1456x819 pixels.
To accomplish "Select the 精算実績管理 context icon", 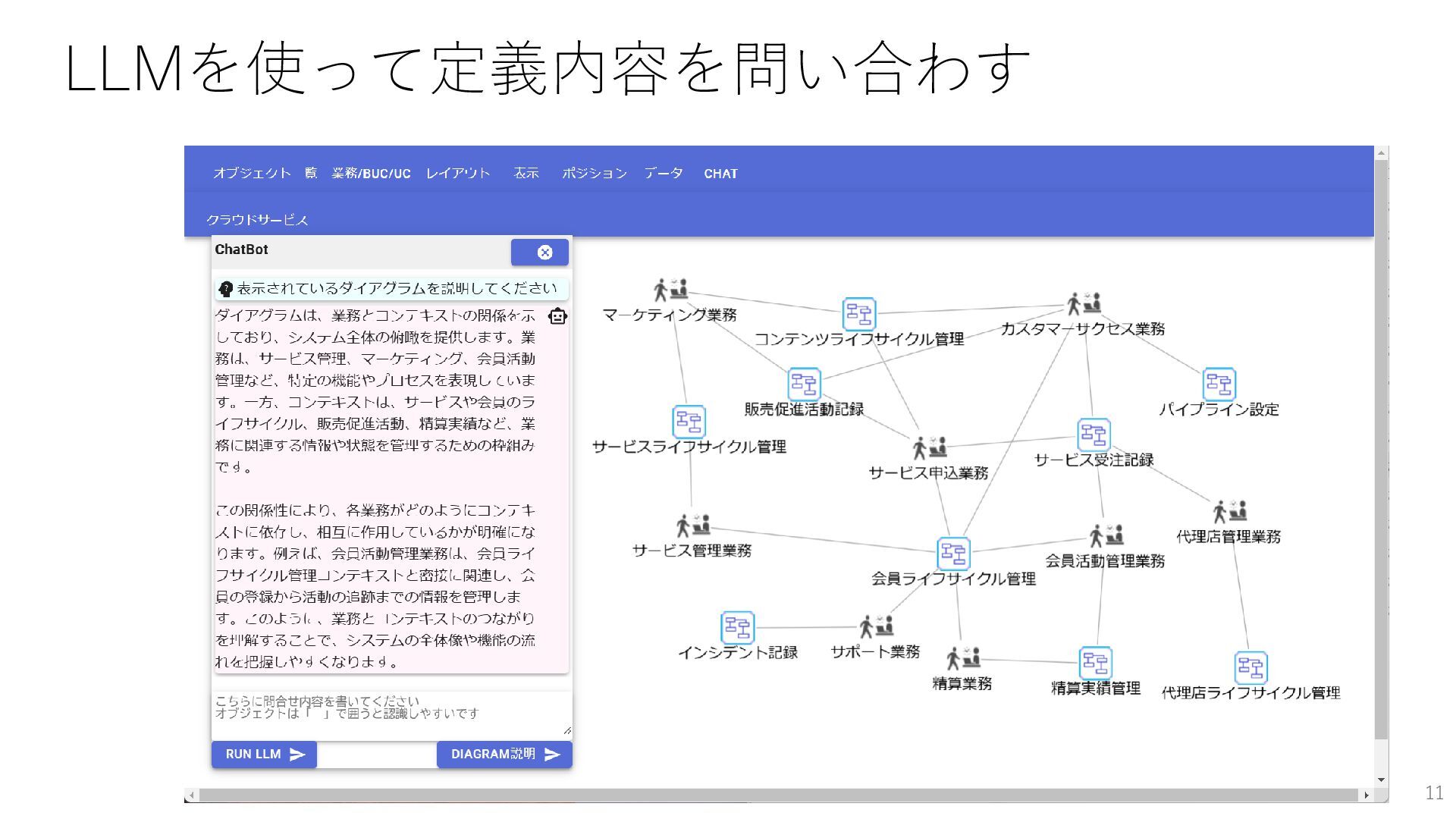I will tap(1096, 664).
